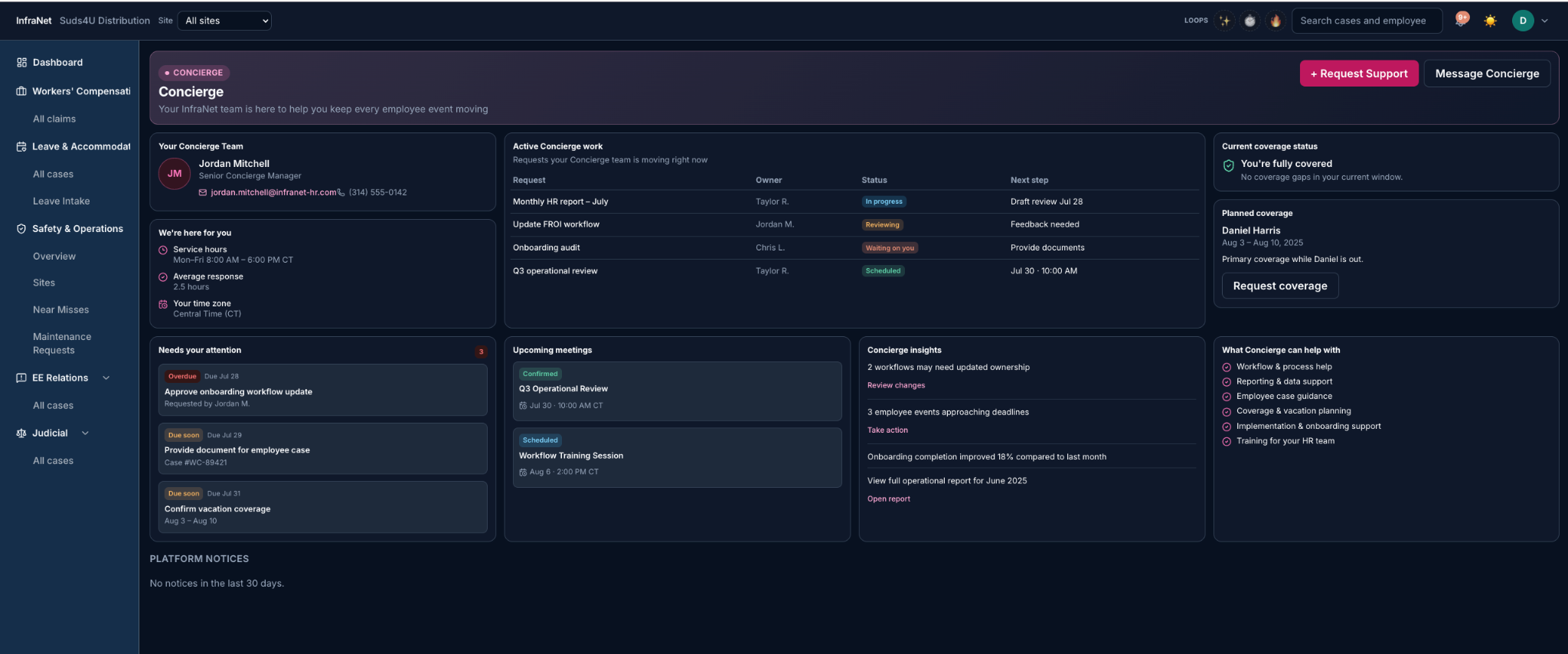Click the Reviewing status badge
The height and width of the screenshot is (654, 1568).
coord(882,224)
